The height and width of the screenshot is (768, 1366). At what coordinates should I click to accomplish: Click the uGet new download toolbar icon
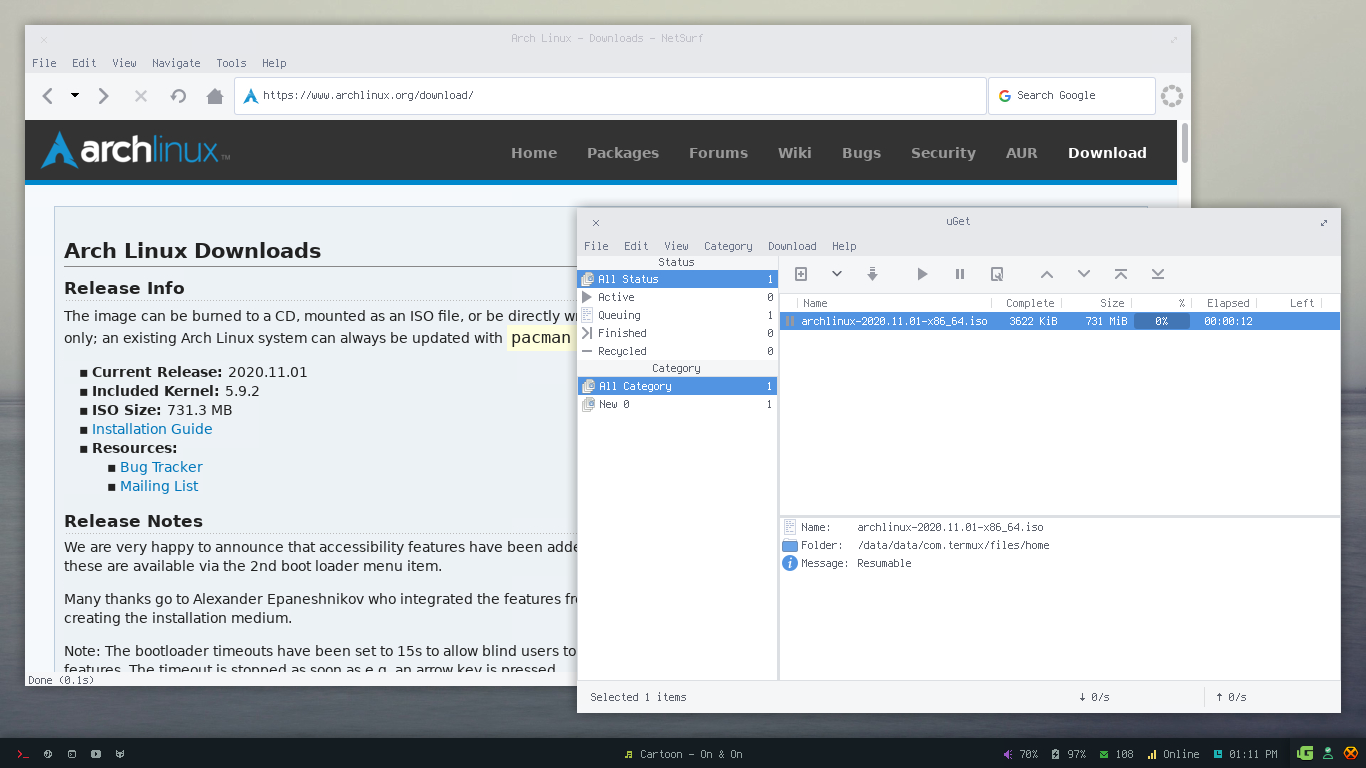[800, 274]
